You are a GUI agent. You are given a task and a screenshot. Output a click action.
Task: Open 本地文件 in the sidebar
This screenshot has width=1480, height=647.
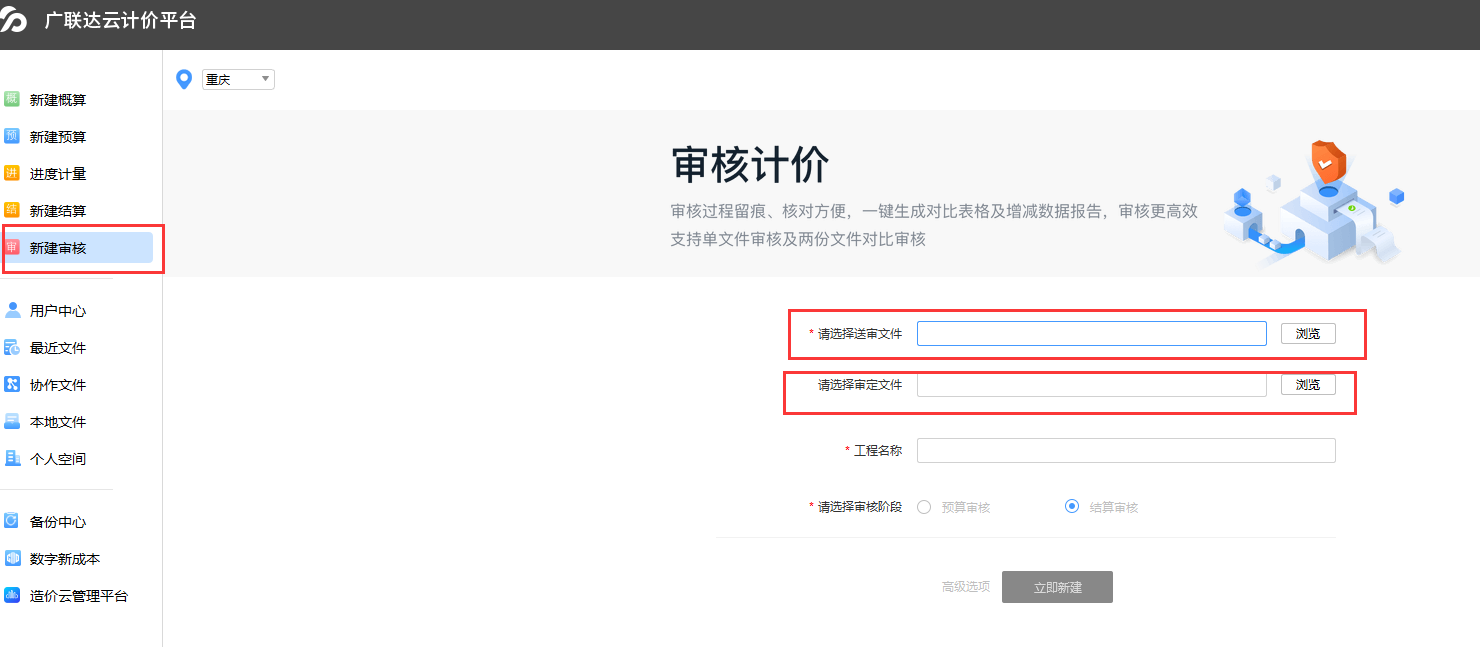tap(58, 422)
